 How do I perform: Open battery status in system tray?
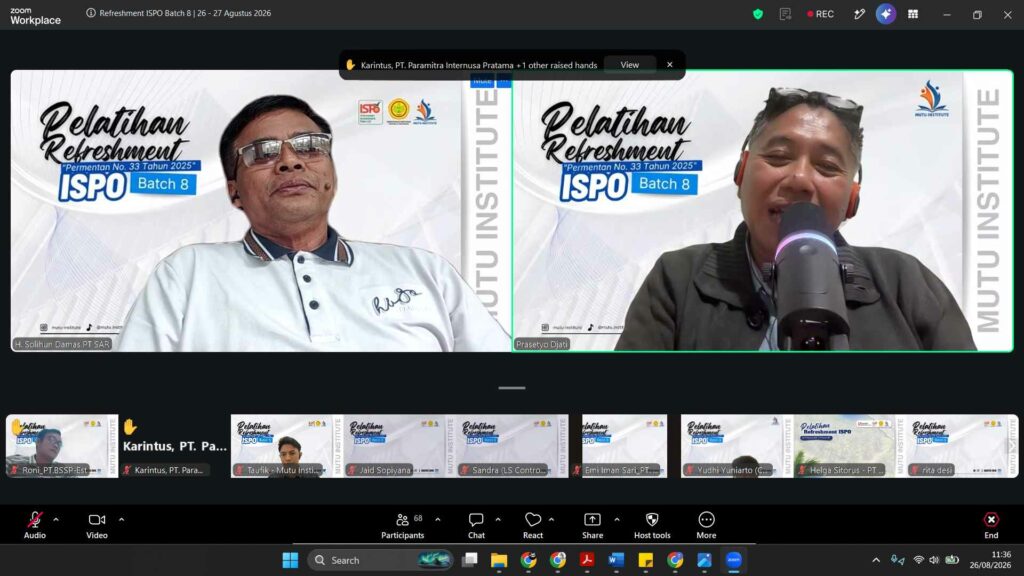click(952, 560)
